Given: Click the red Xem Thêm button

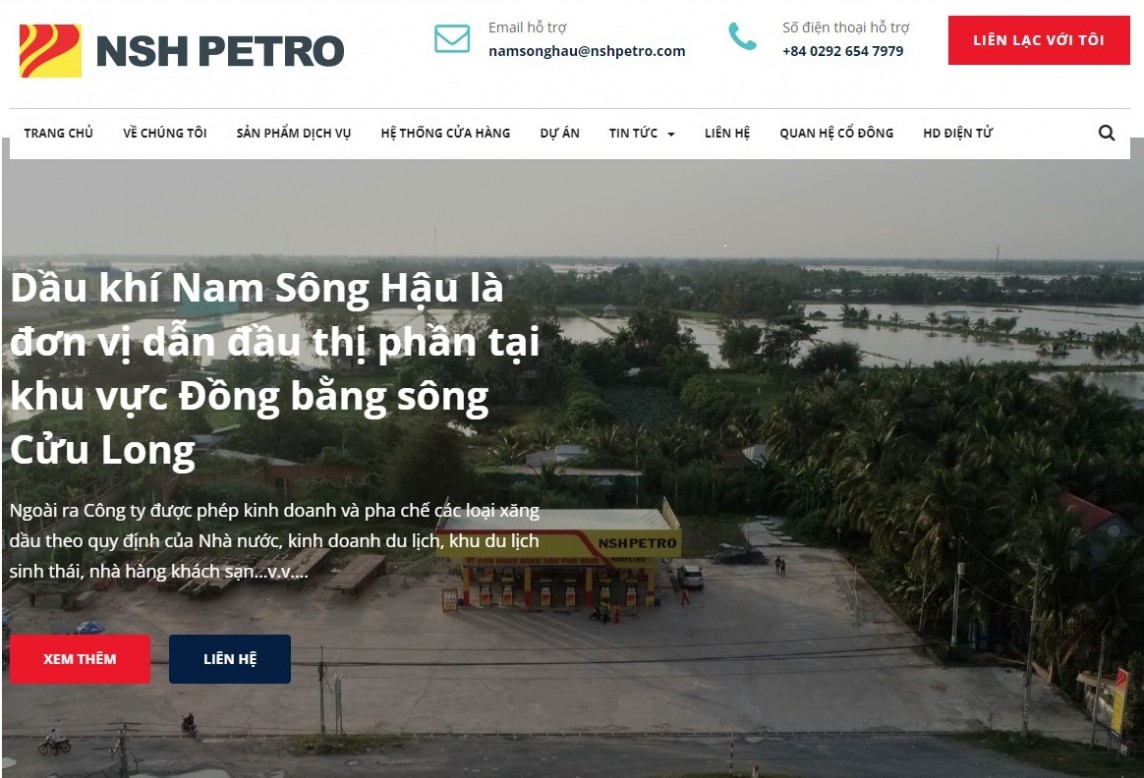Looking at the screenshot, I should tap(80, 659).
